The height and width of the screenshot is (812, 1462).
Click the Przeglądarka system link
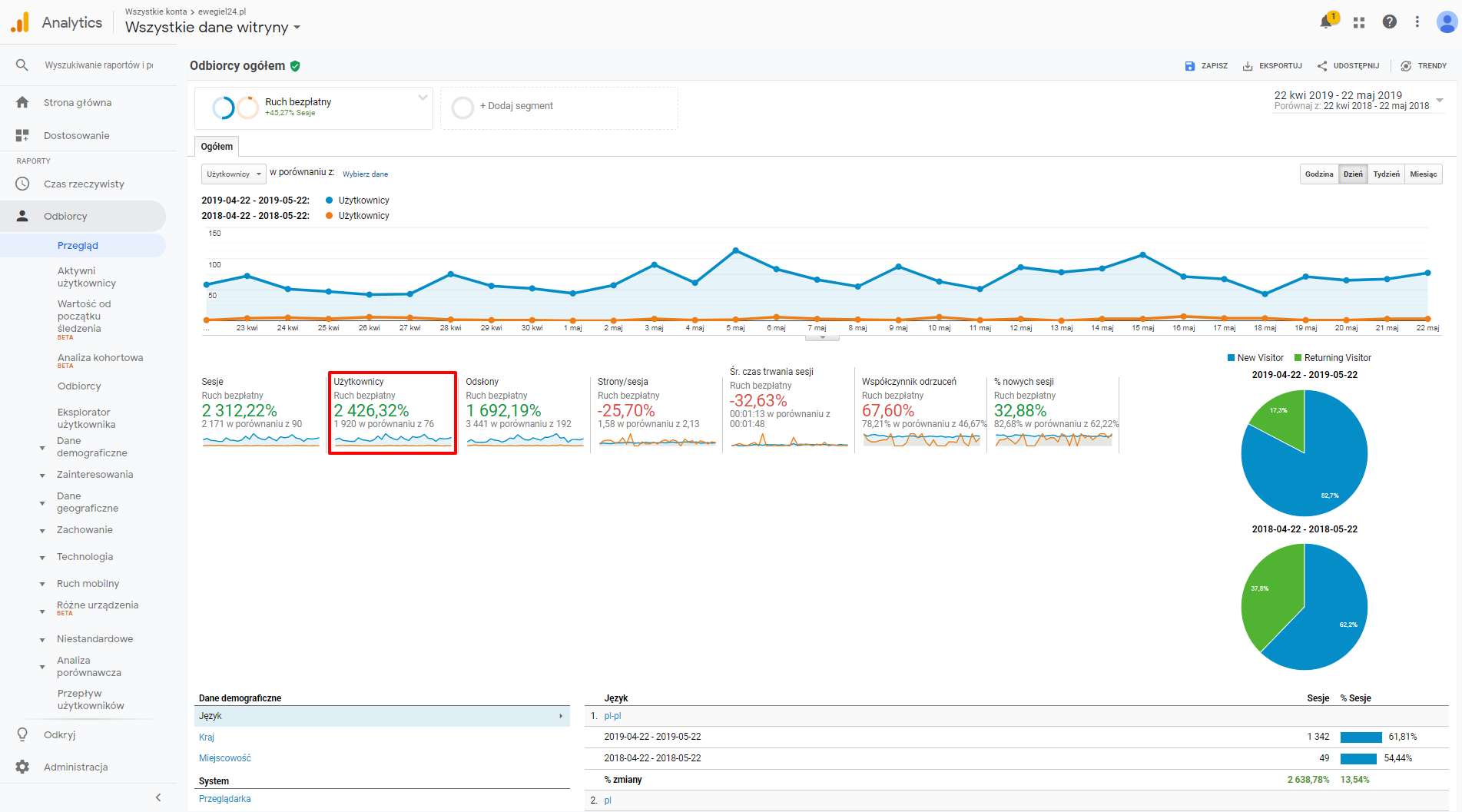pos(224,798)
